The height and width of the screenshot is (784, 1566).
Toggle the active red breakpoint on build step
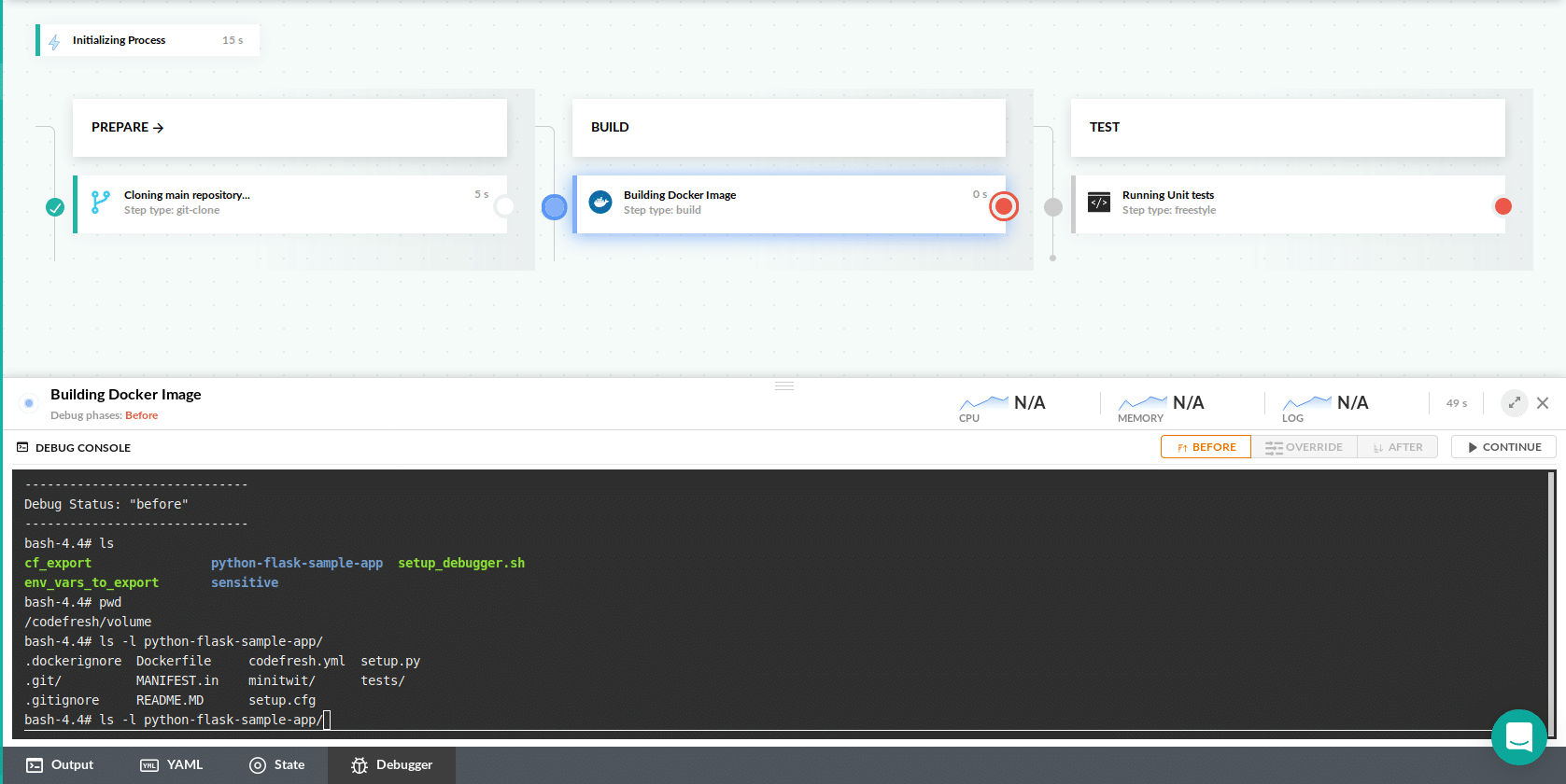tap(1004, 206)
